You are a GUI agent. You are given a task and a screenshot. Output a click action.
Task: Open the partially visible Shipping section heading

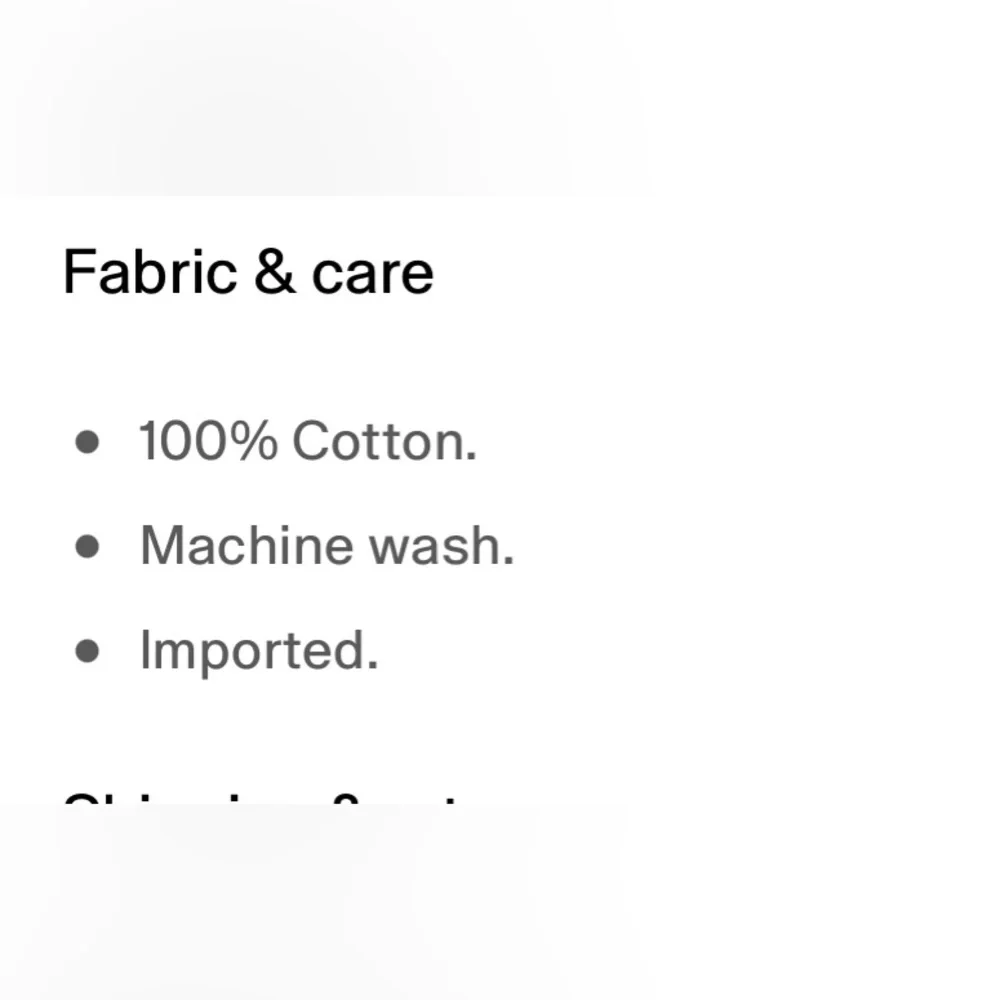[261, 798]
